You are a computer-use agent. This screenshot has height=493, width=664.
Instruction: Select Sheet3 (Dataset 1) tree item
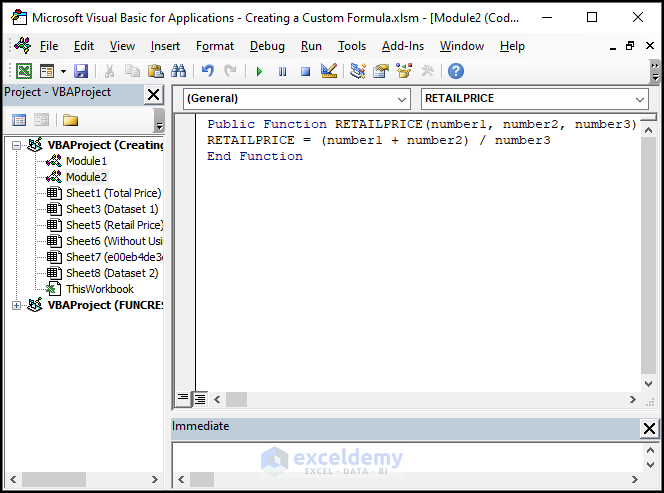tap(112, 209)
